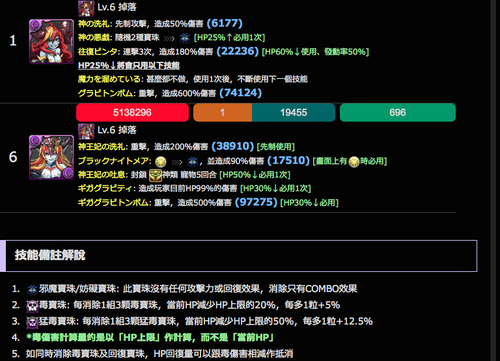The width and height of the screenshot is (500, 361).
Task: Click the top Lv.6 掉落 label
Action: tap(117, 7)
